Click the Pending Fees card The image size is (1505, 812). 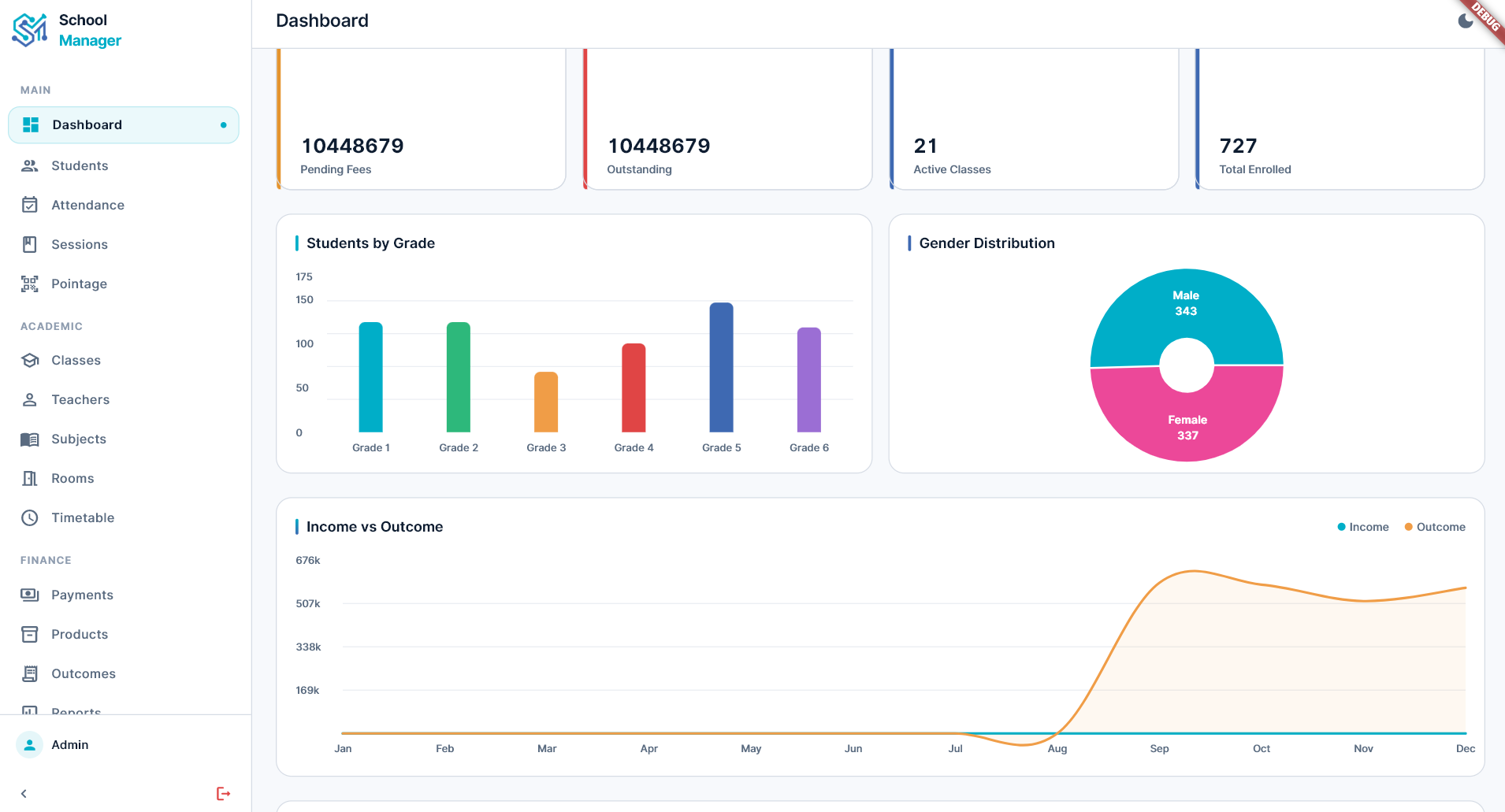click(x=422, y=118)
